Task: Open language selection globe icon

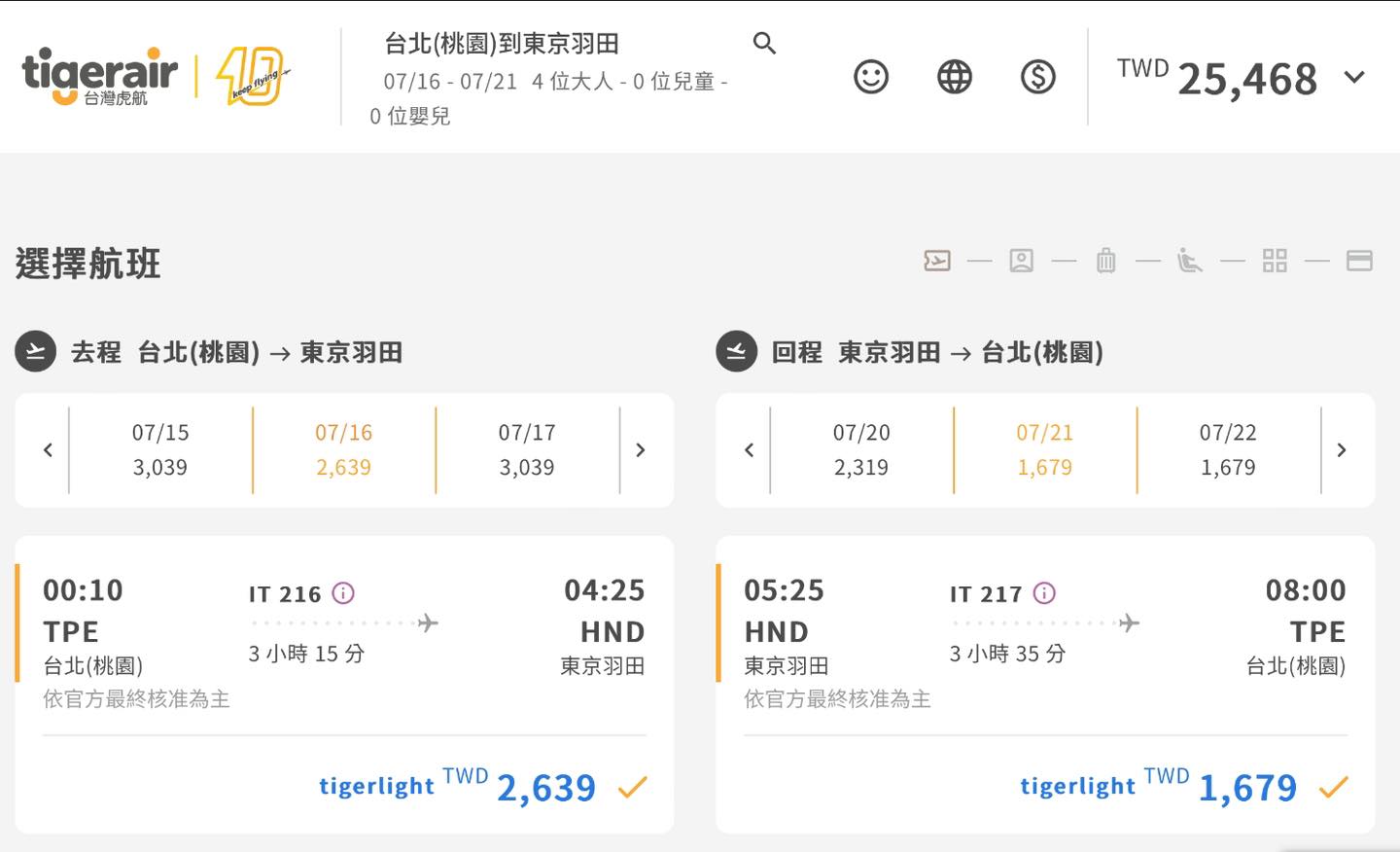Action: (954, 77)
